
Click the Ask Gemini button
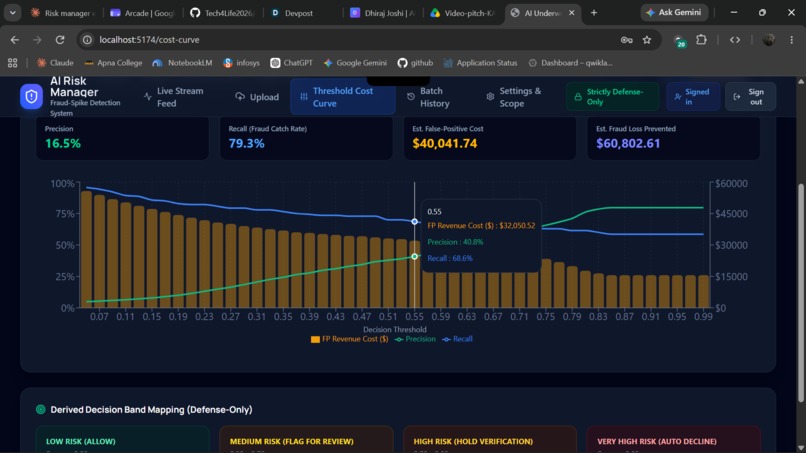(674, 12)
